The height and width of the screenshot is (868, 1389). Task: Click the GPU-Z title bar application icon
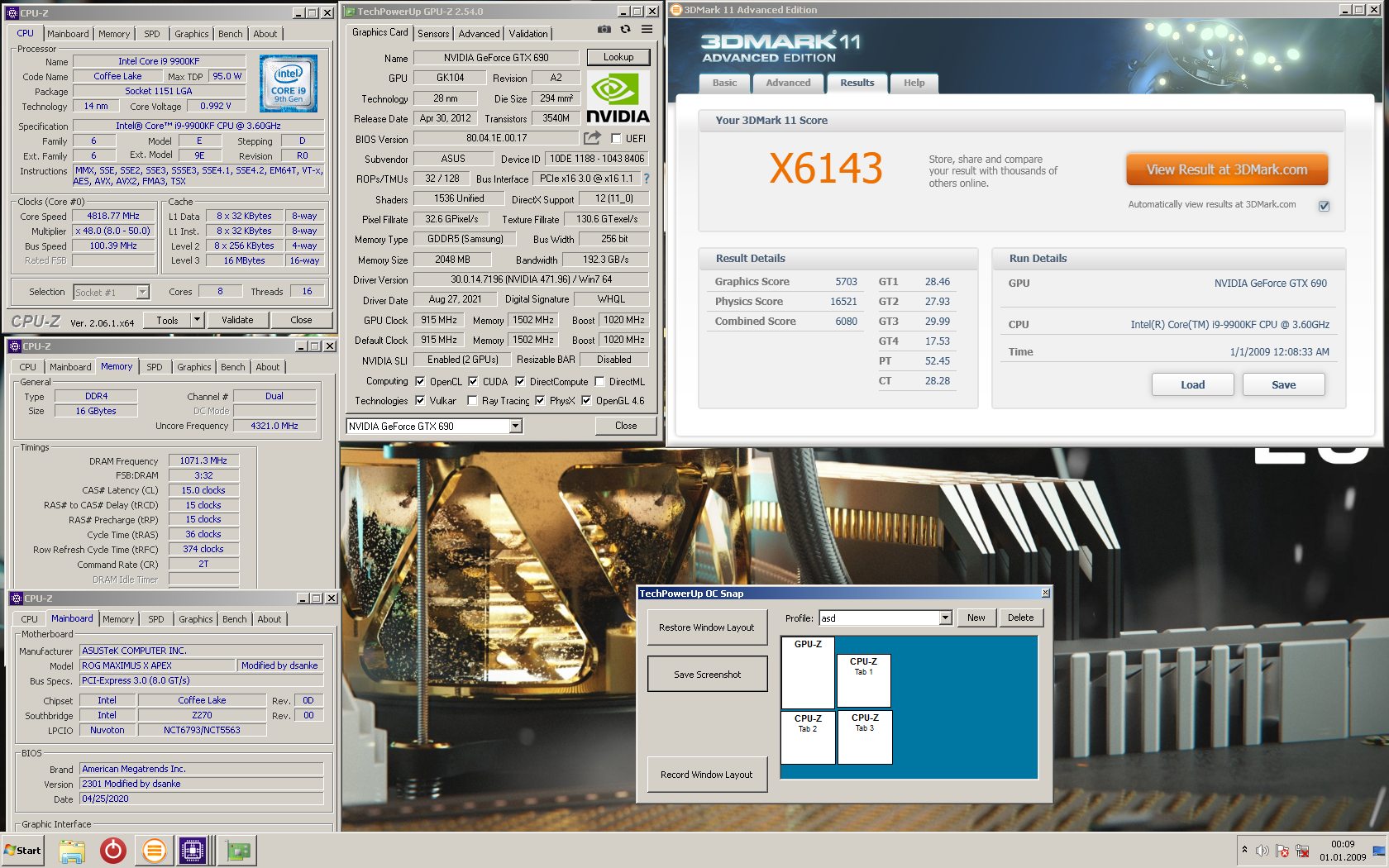tap(350, 12)
